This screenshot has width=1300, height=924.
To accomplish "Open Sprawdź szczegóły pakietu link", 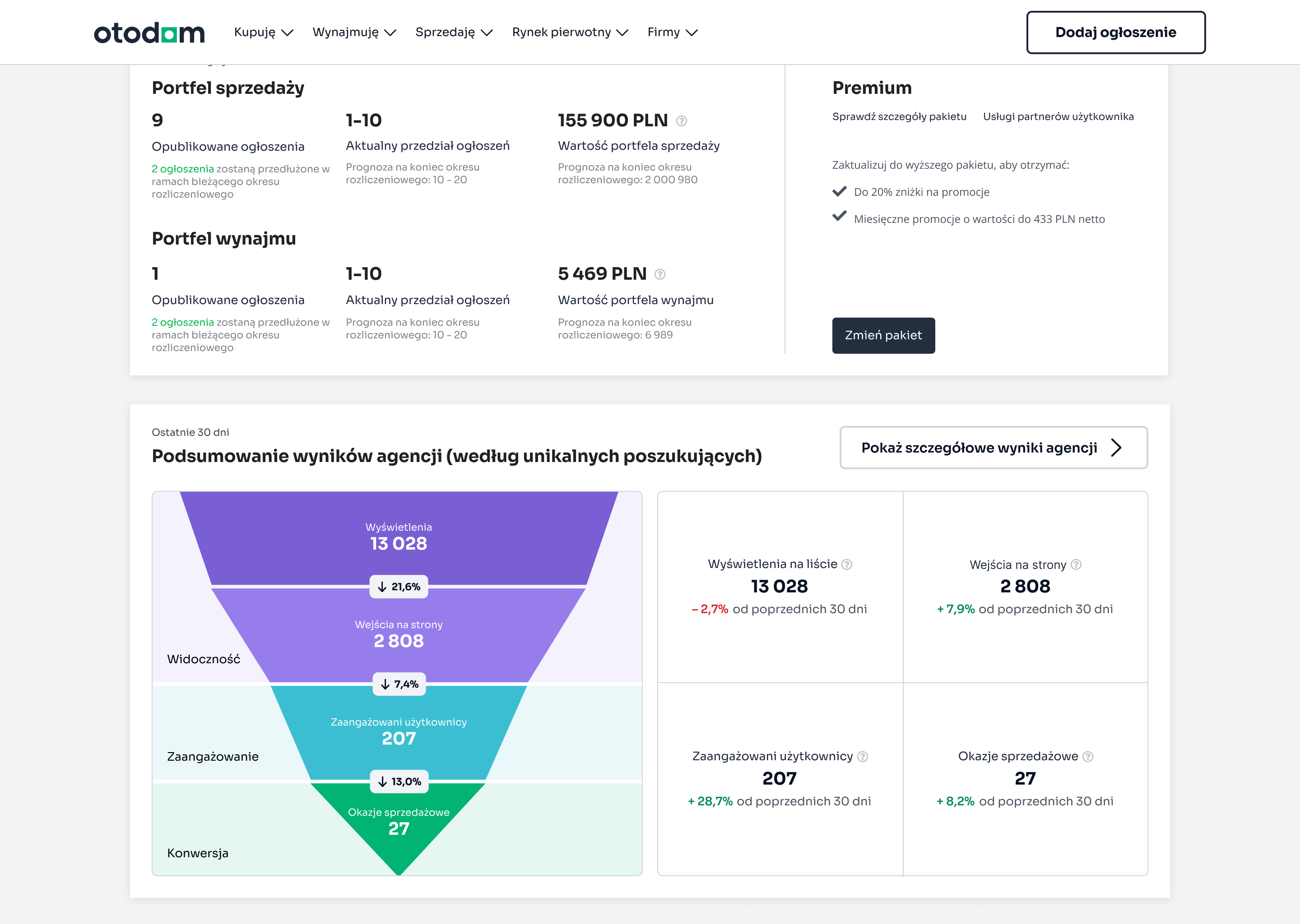I will (899, 117).
